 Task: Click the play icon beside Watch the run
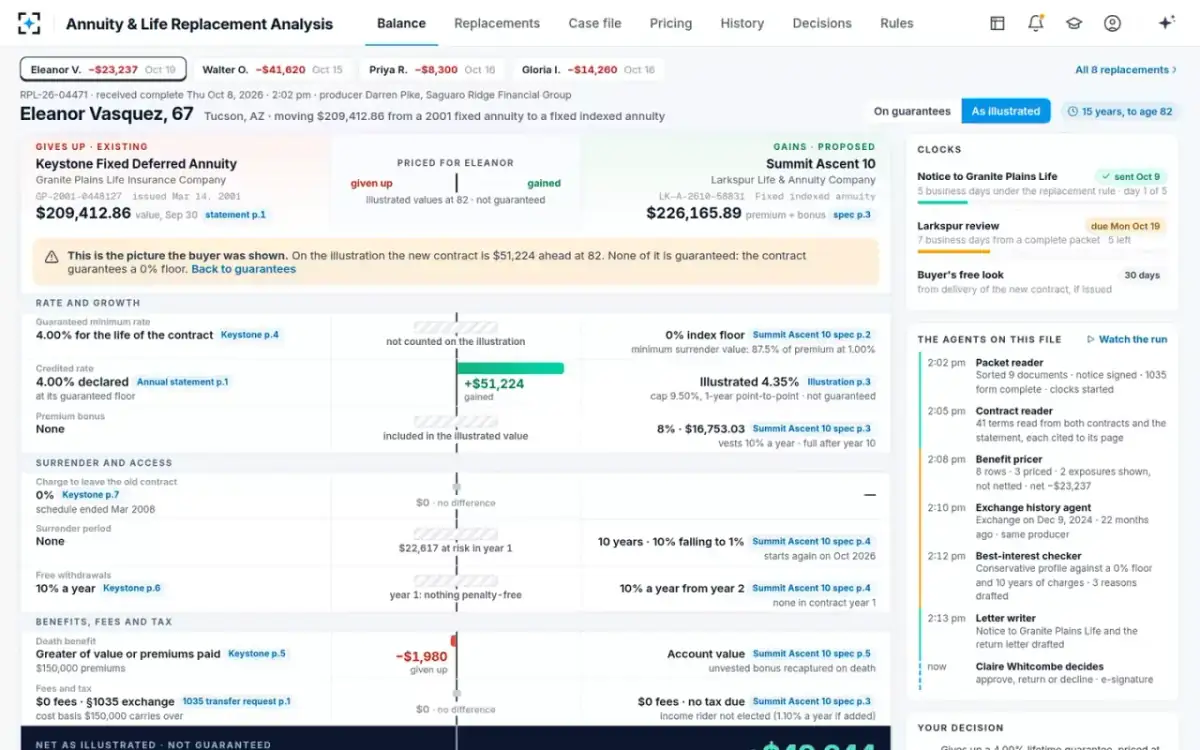1091,339
